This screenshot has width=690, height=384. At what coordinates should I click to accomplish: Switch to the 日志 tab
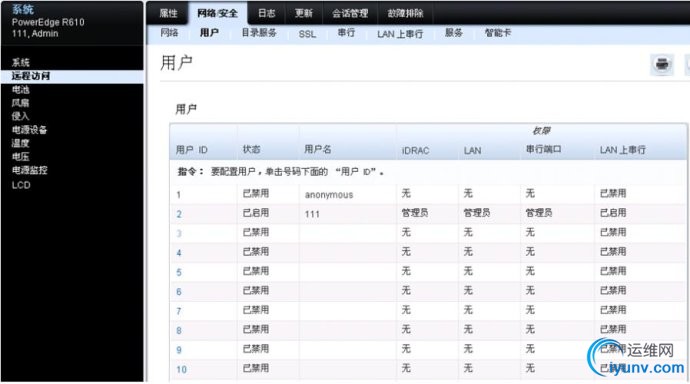pos(266,13)
